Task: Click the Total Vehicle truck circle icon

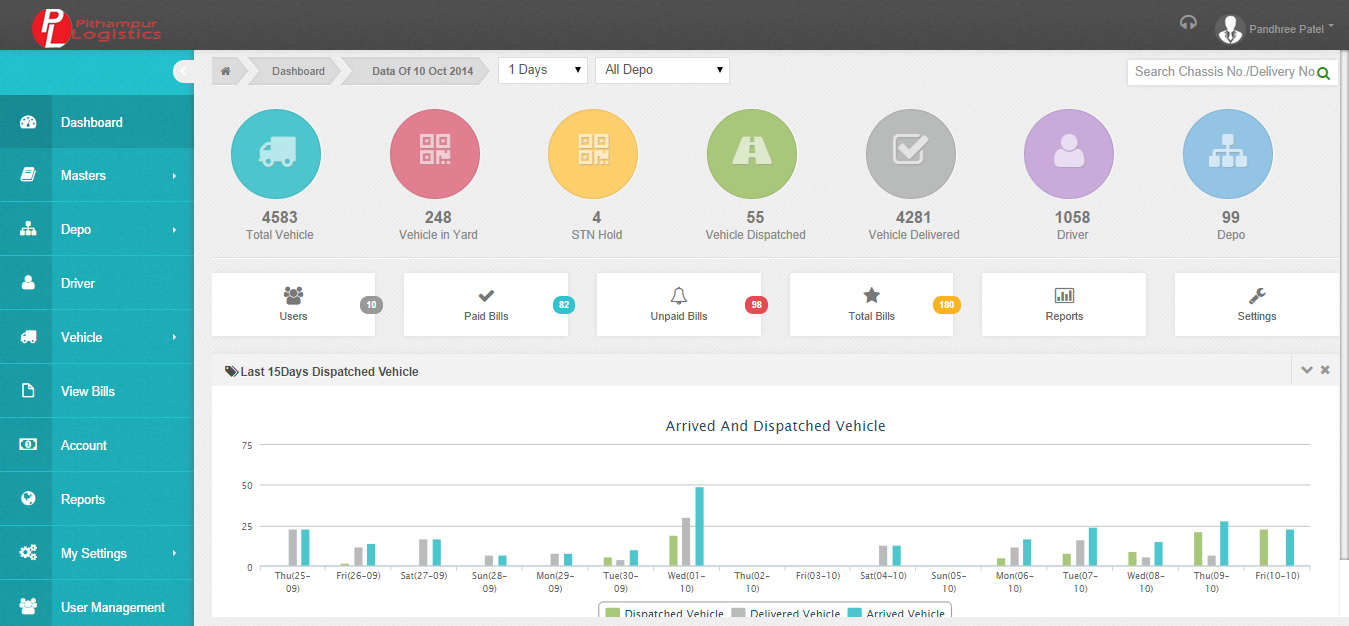Action: pyautogui.click(x=276, y=153)
